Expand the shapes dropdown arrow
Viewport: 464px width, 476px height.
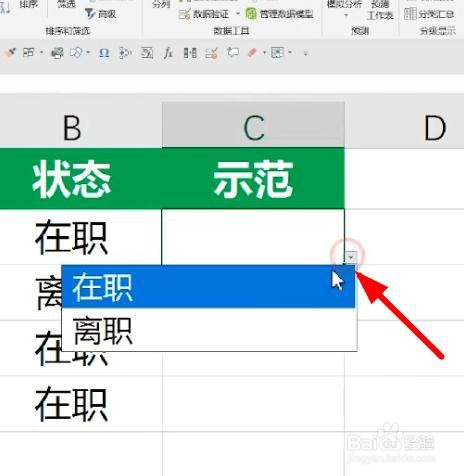tap(88, 53)
